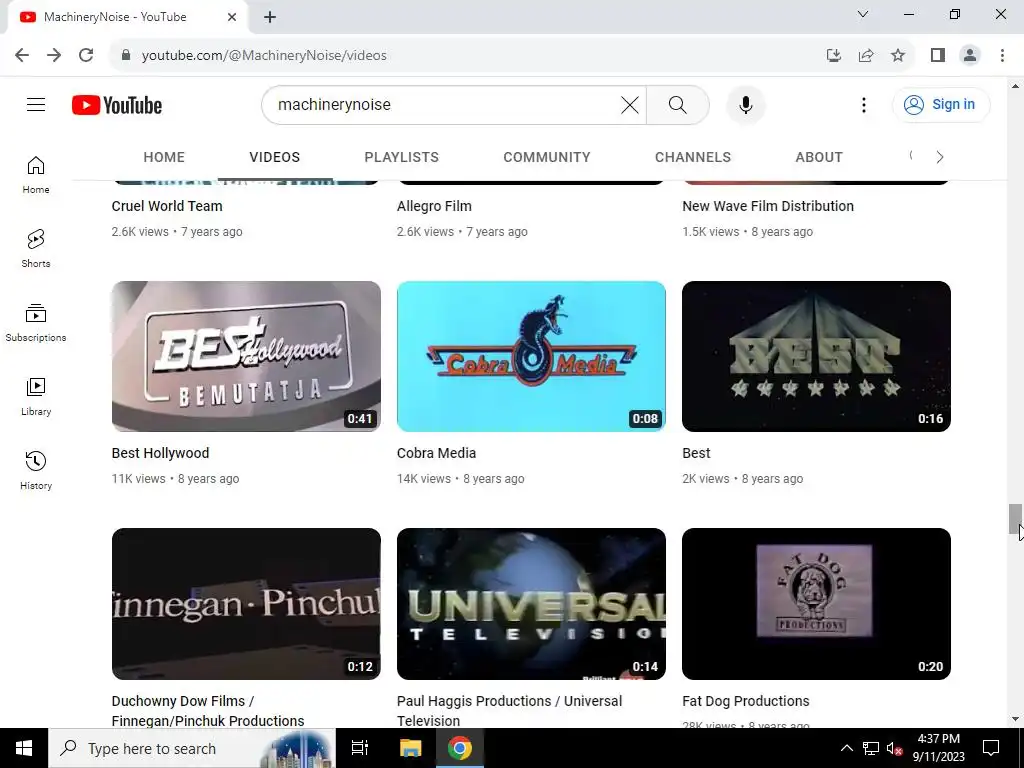
Task: Click the install app icon in address bar
Action: pos(834,56)
